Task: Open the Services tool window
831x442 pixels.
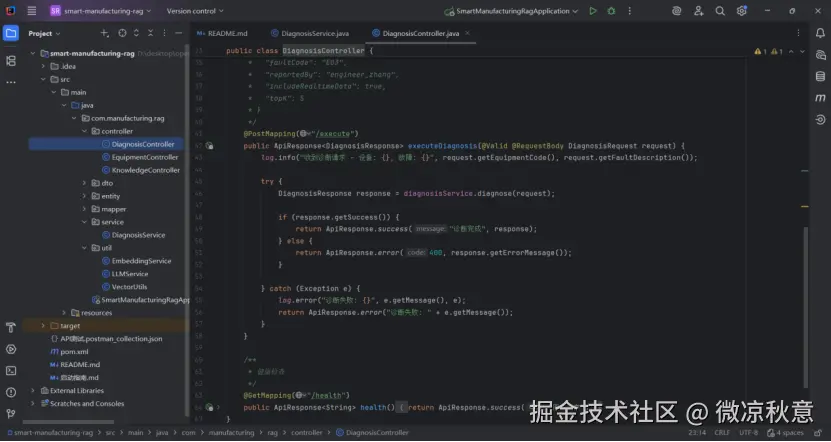Action: click(x=11, y=349)
